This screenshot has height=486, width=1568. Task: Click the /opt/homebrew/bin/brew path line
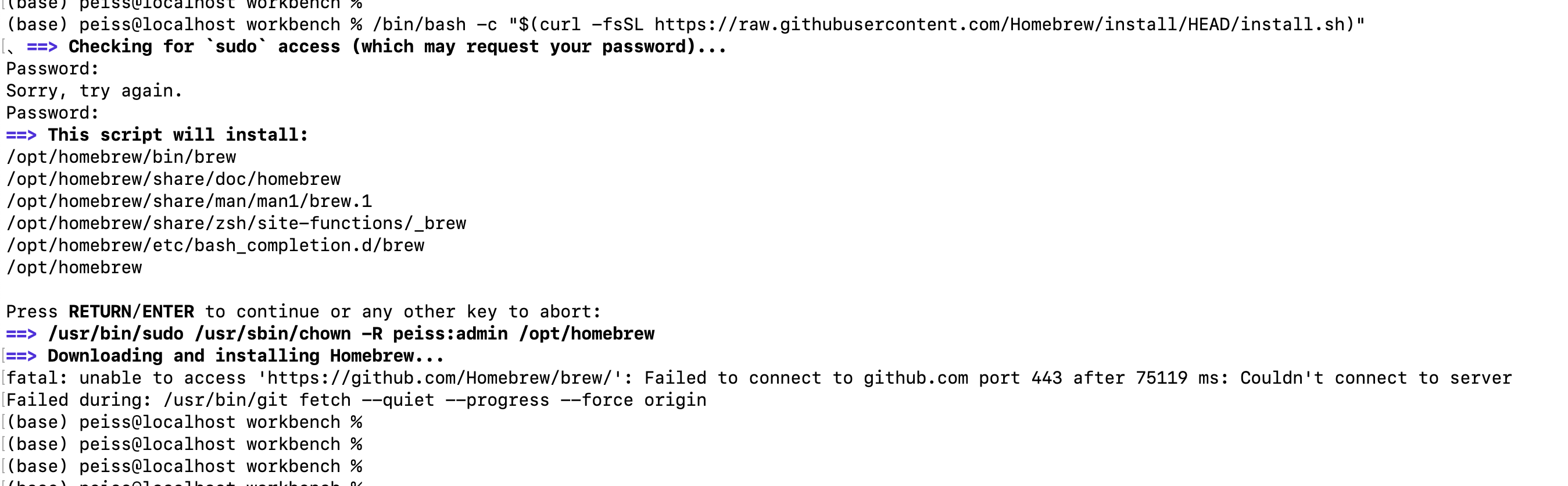121,157
